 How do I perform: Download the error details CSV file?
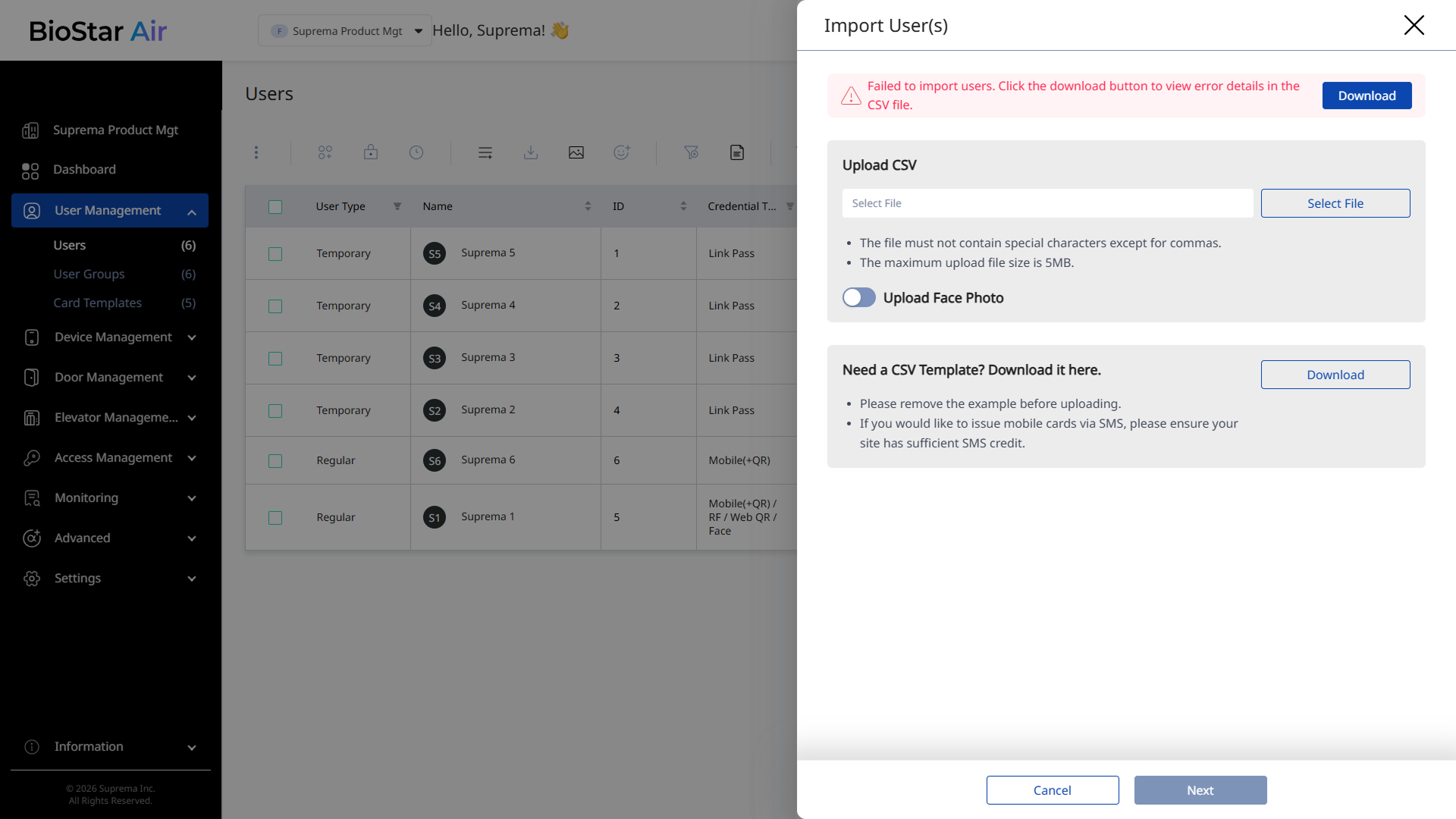1367,96
